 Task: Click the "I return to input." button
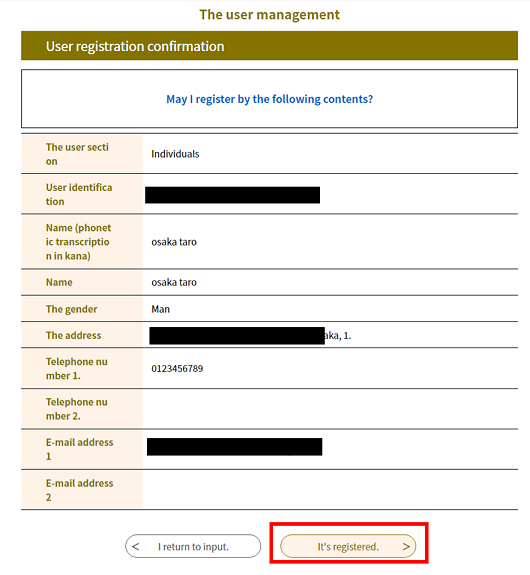[193, 546]
